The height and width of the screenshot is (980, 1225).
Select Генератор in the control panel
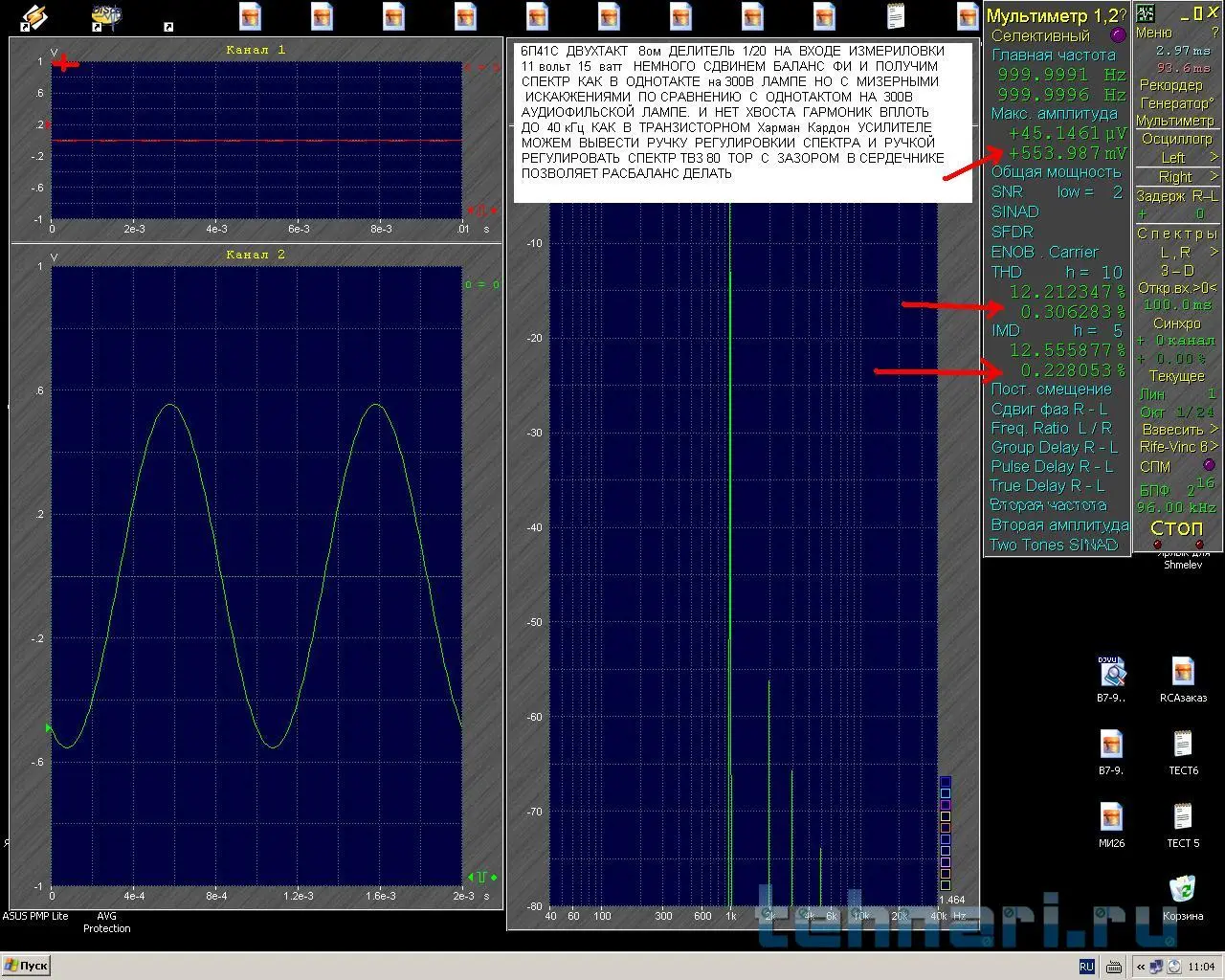point(1176,102)
